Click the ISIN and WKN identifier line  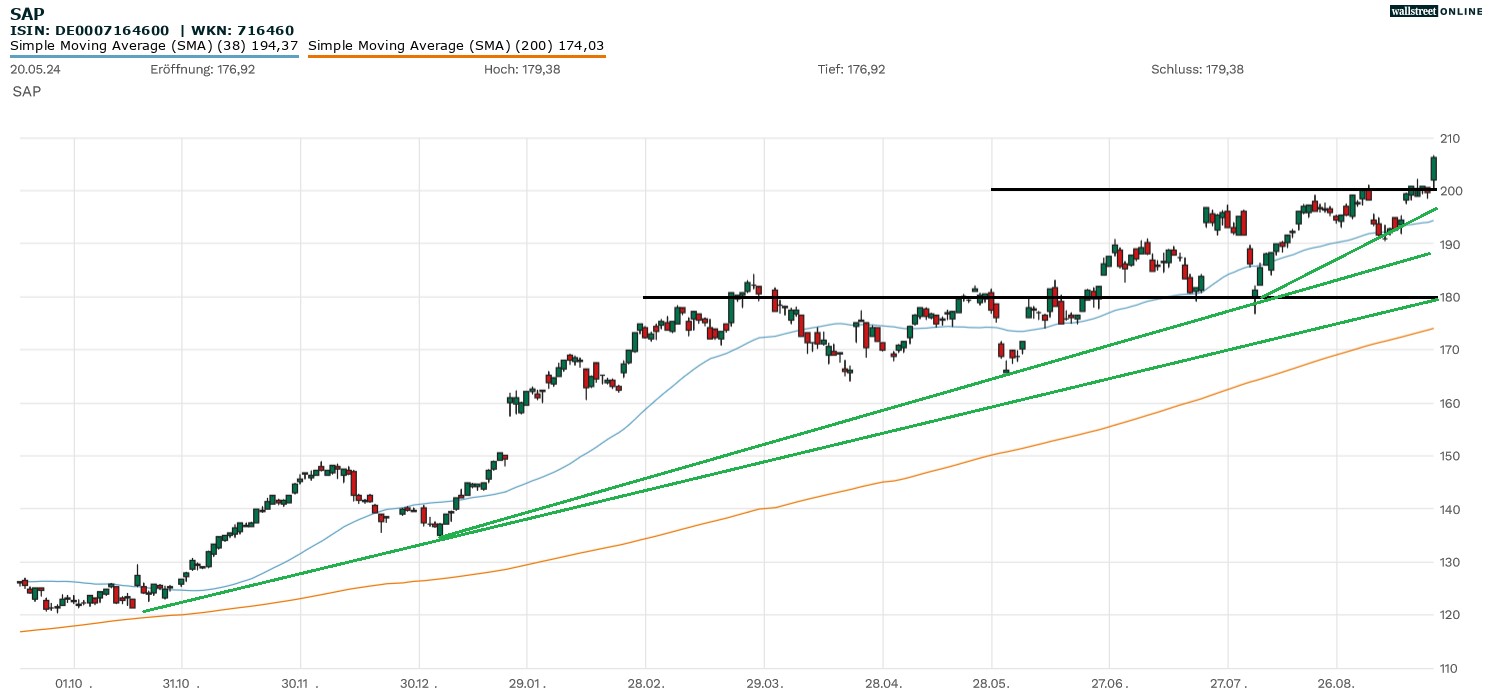[152, 31]
